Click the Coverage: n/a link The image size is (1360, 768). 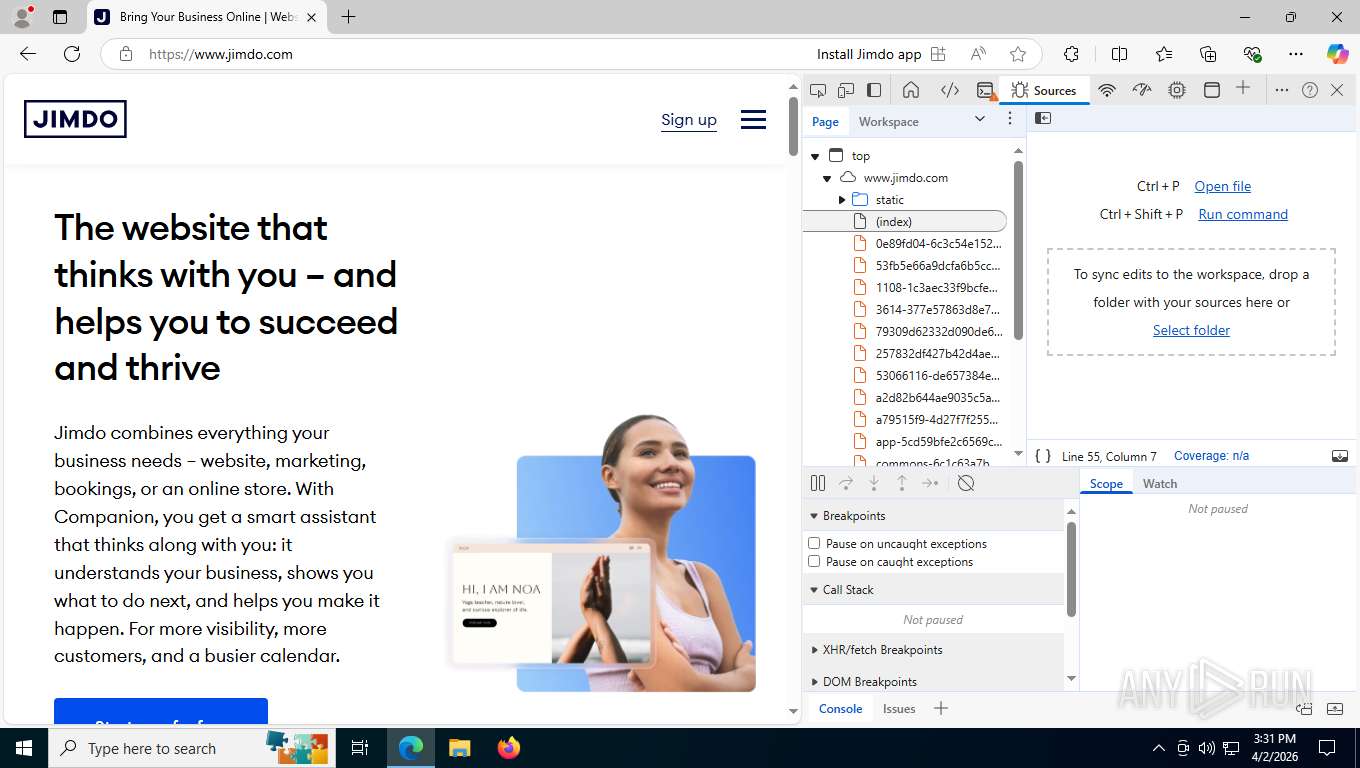coord(1211,456)
